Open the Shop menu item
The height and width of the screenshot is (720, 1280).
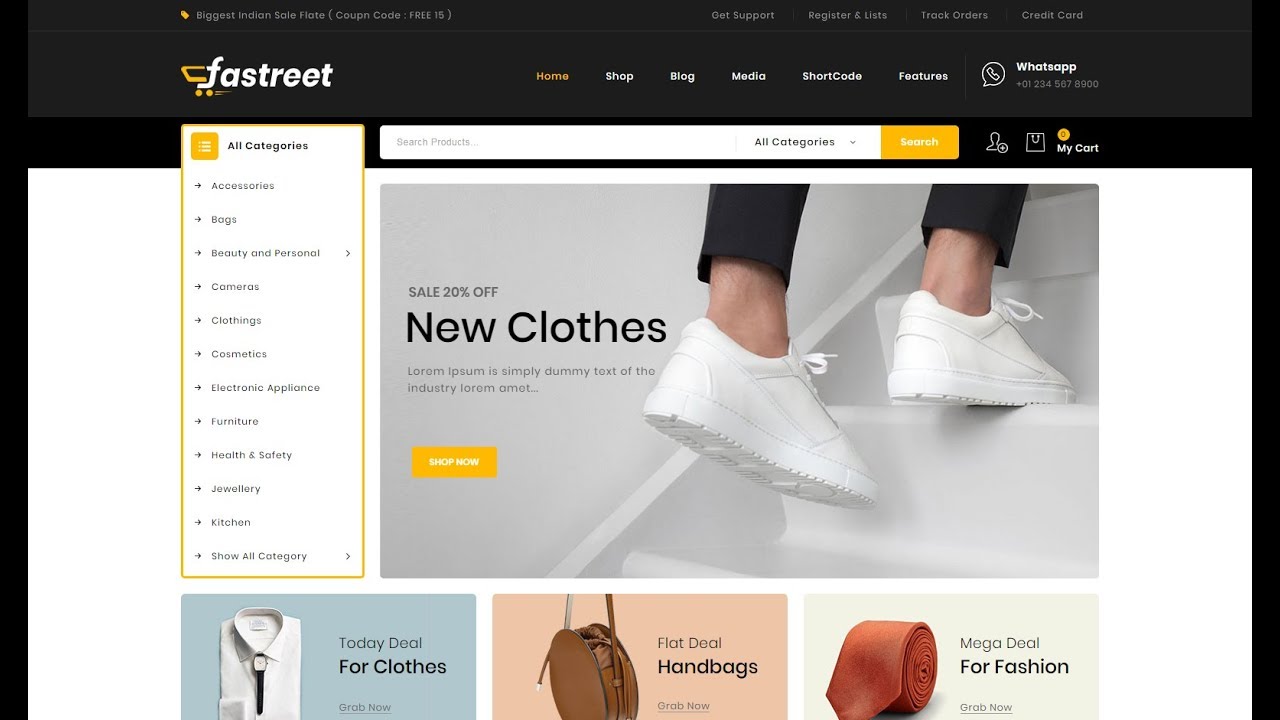(x=619, y=76)
